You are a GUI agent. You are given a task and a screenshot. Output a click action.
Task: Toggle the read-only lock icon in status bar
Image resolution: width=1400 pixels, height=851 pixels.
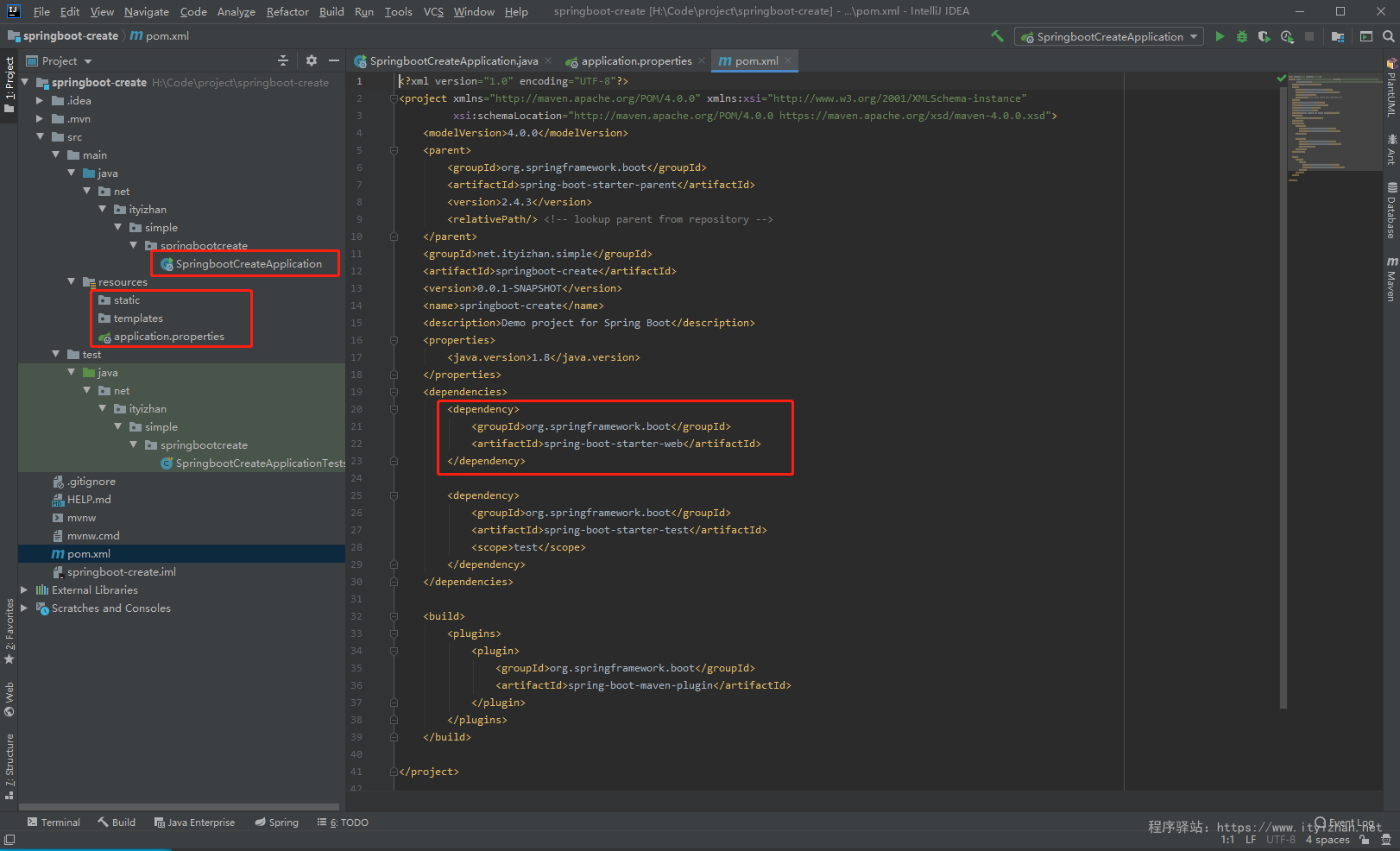click(x=1364, y=839)
